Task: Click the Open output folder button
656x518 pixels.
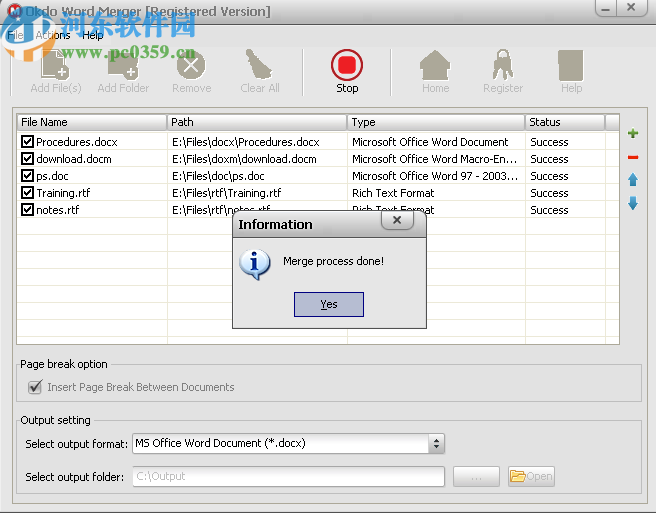Action: pos(531,476)
